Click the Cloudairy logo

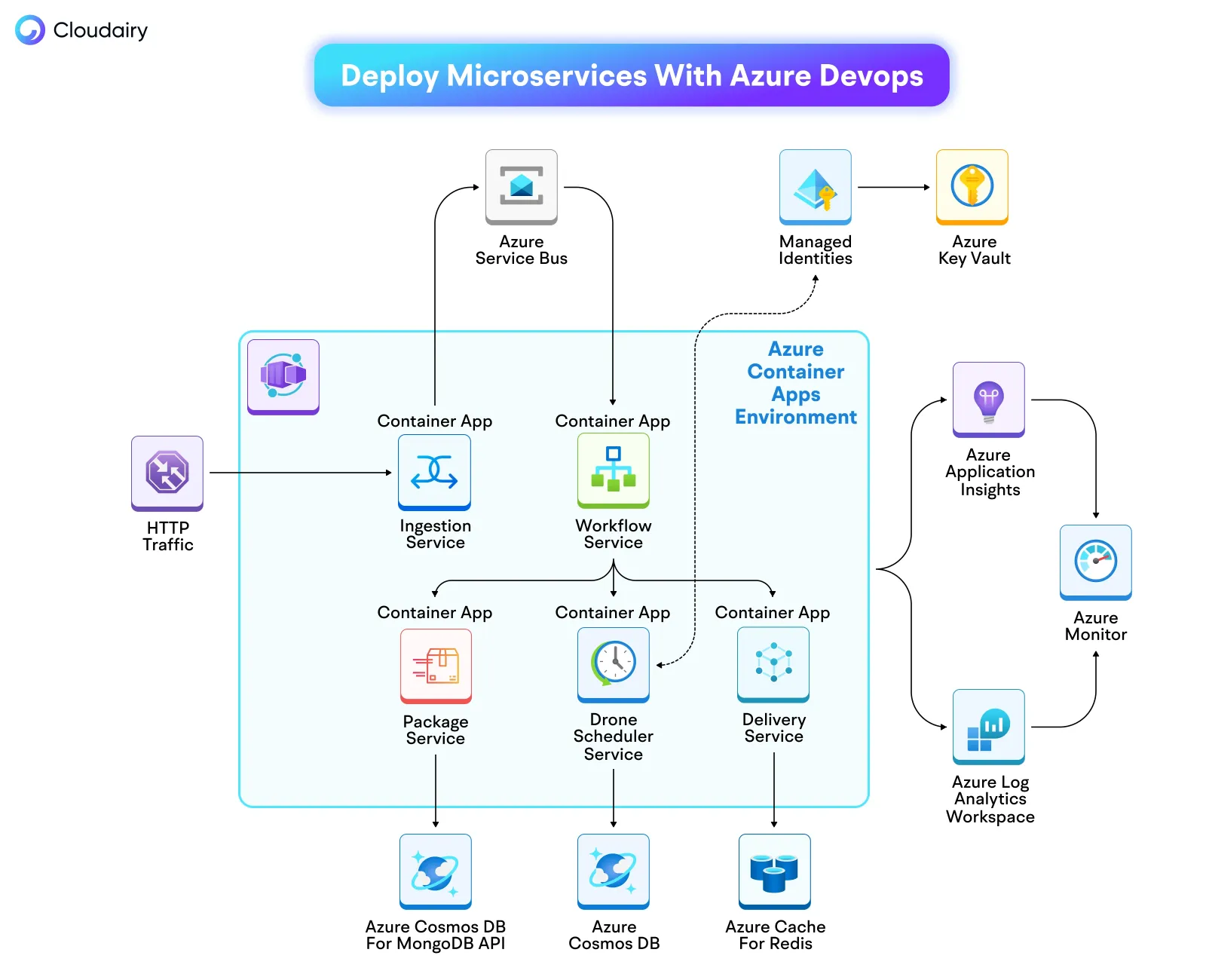(x=81, y=31)
